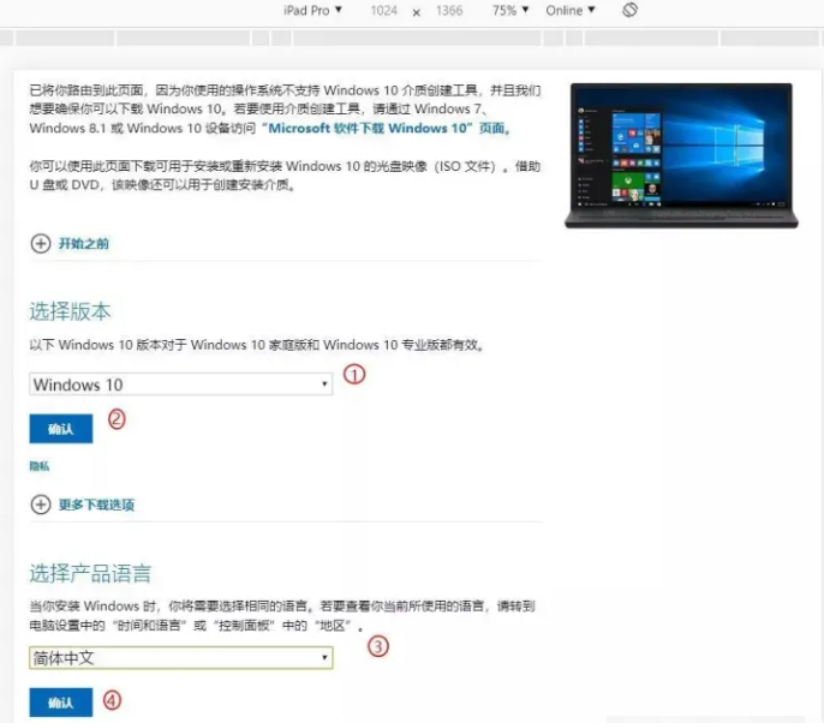The image size is (824, 728).
Task: Open the Microsoft 软件下载 Windows 10 页面 link
Action: [x=387, y=128]
